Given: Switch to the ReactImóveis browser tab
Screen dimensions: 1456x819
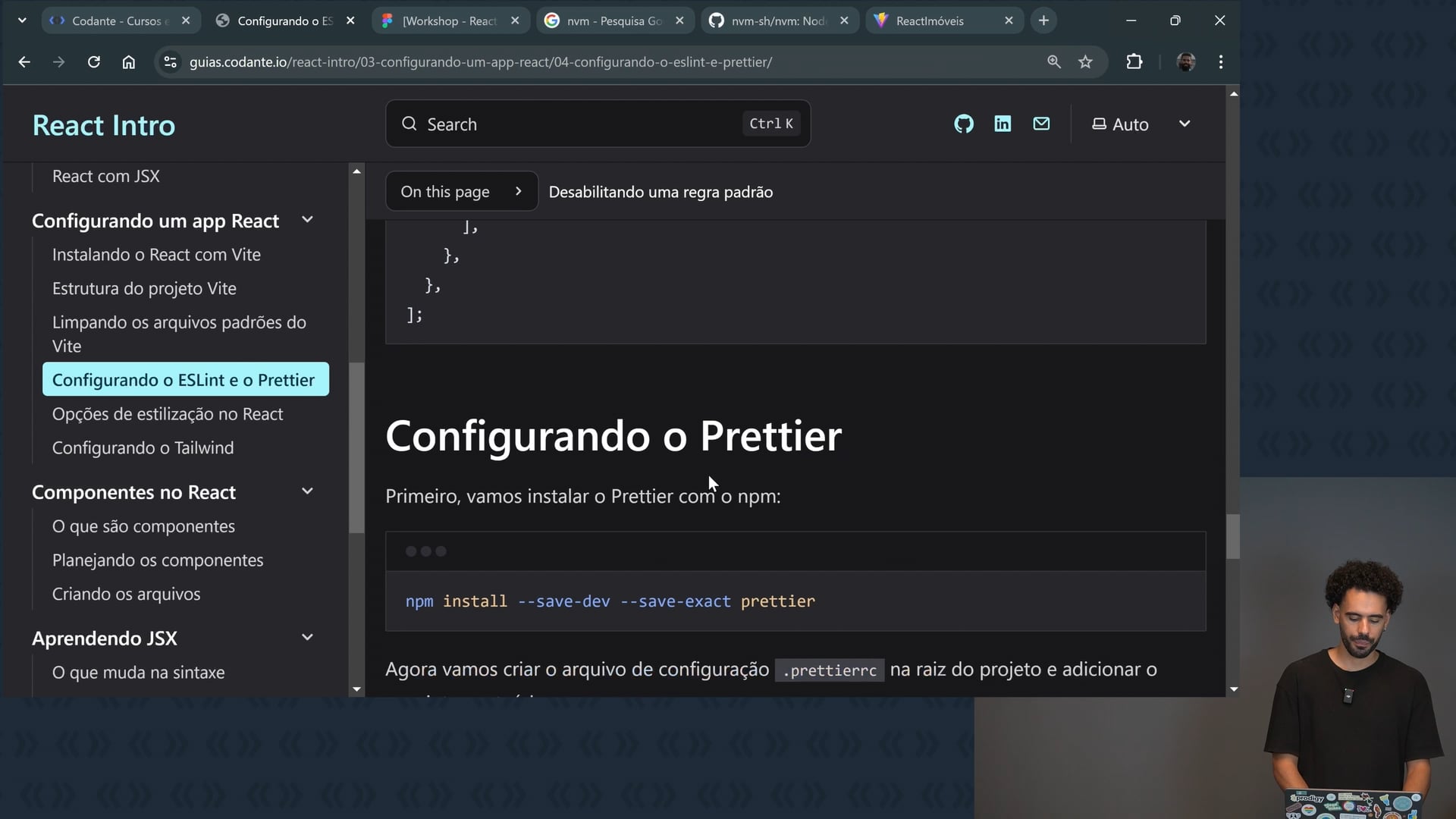Looking at the screenshot, I should 929,20.
